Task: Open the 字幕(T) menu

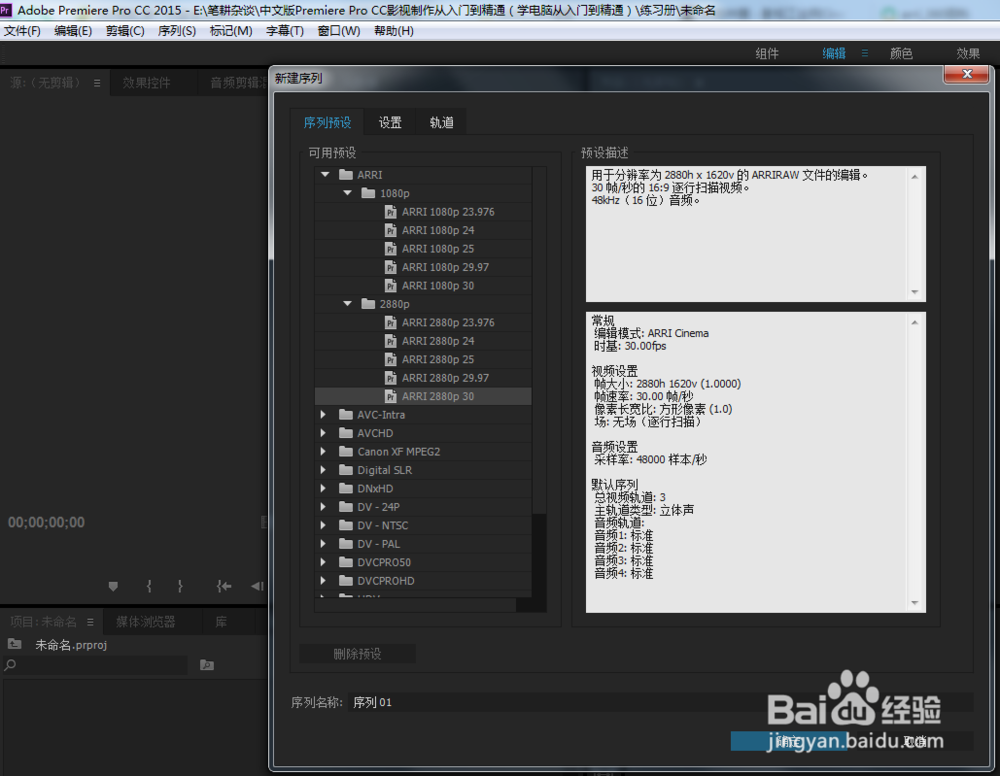Action: pyautogui.click(x=284, y=31)
